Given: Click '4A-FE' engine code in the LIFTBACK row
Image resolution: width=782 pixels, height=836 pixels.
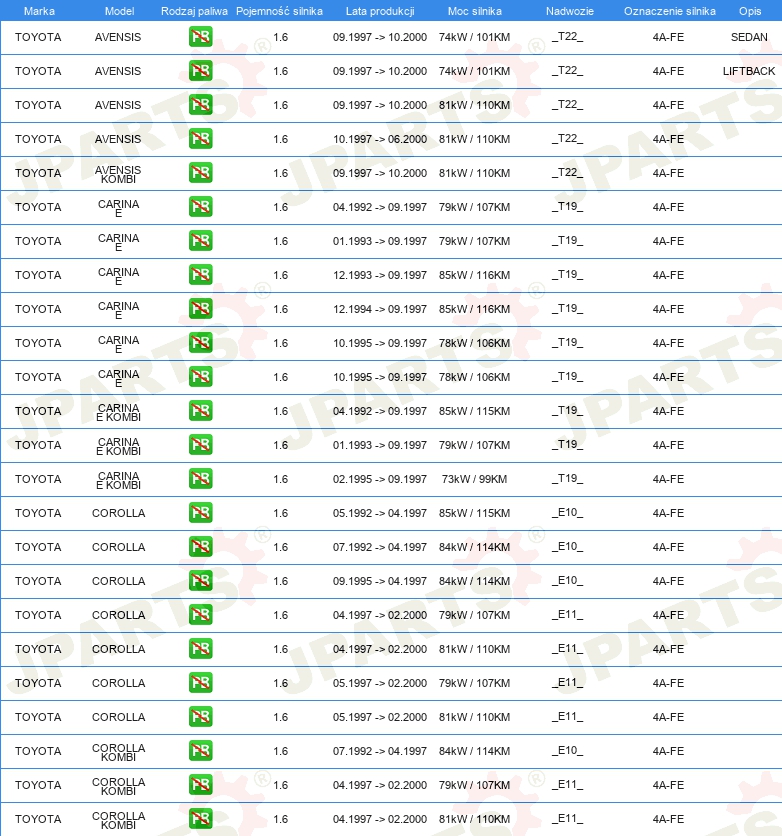Looking at the screenshot, I should 668,71.
